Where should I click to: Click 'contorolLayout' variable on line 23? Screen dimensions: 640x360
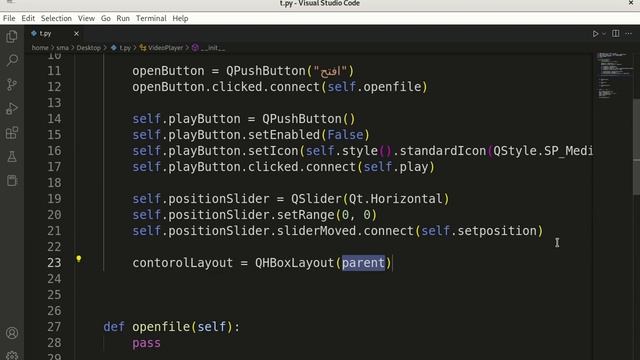182,263
